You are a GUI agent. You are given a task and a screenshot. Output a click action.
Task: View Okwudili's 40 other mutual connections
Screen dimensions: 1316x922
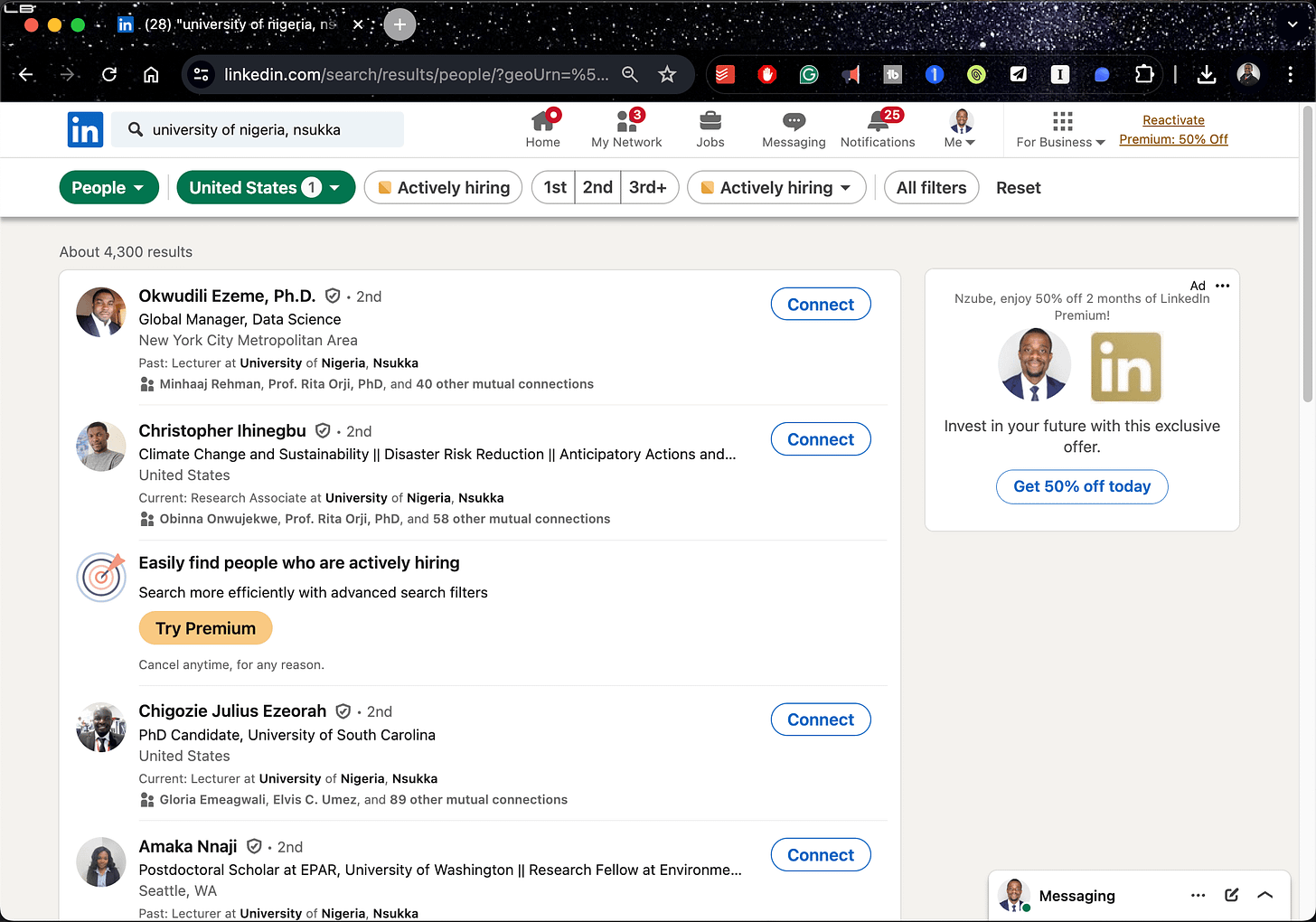[x=504, y=384]
